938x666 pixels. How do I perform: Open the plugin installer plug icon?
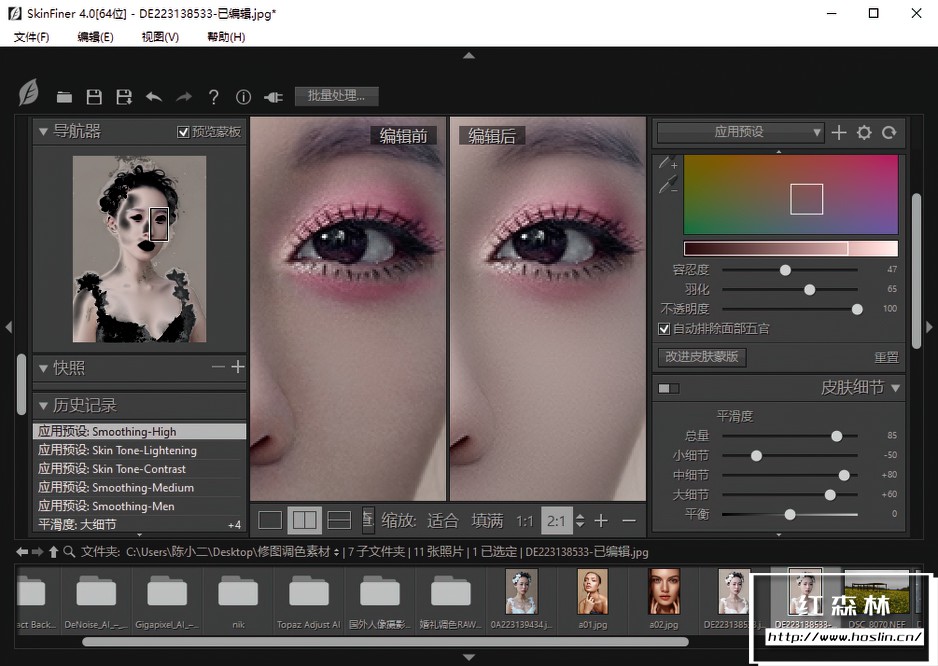pos(273,97)
